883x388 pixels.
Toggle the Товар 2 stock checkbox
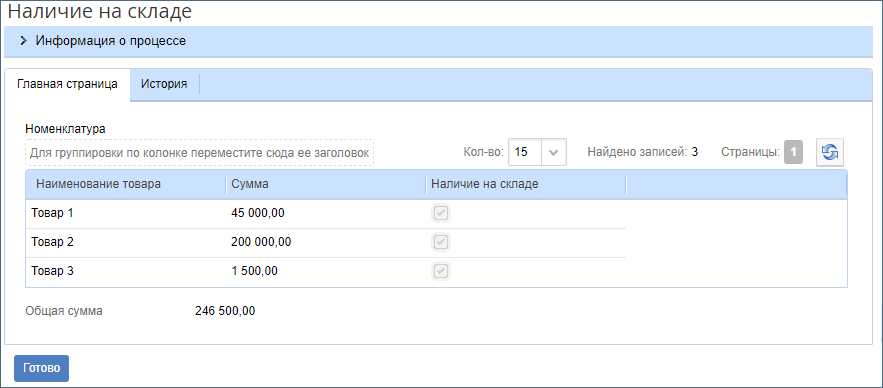pos(441,243)
